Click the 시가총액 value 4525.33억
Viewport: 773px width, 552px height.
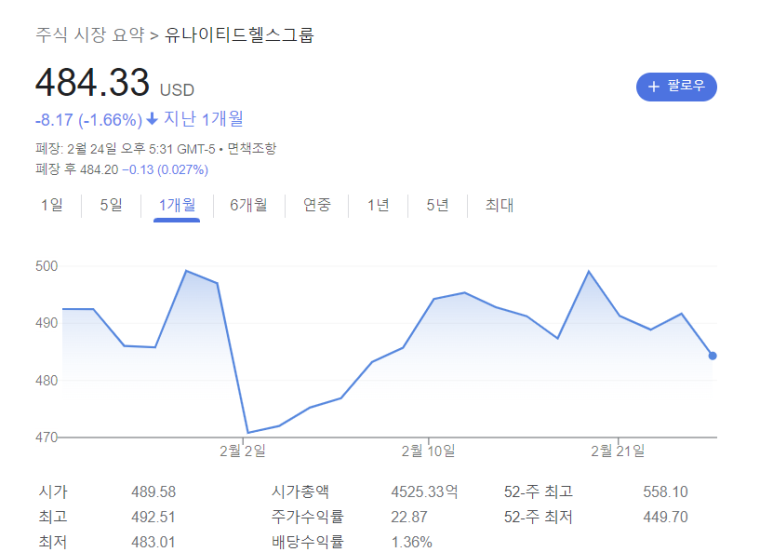point(424,492)
